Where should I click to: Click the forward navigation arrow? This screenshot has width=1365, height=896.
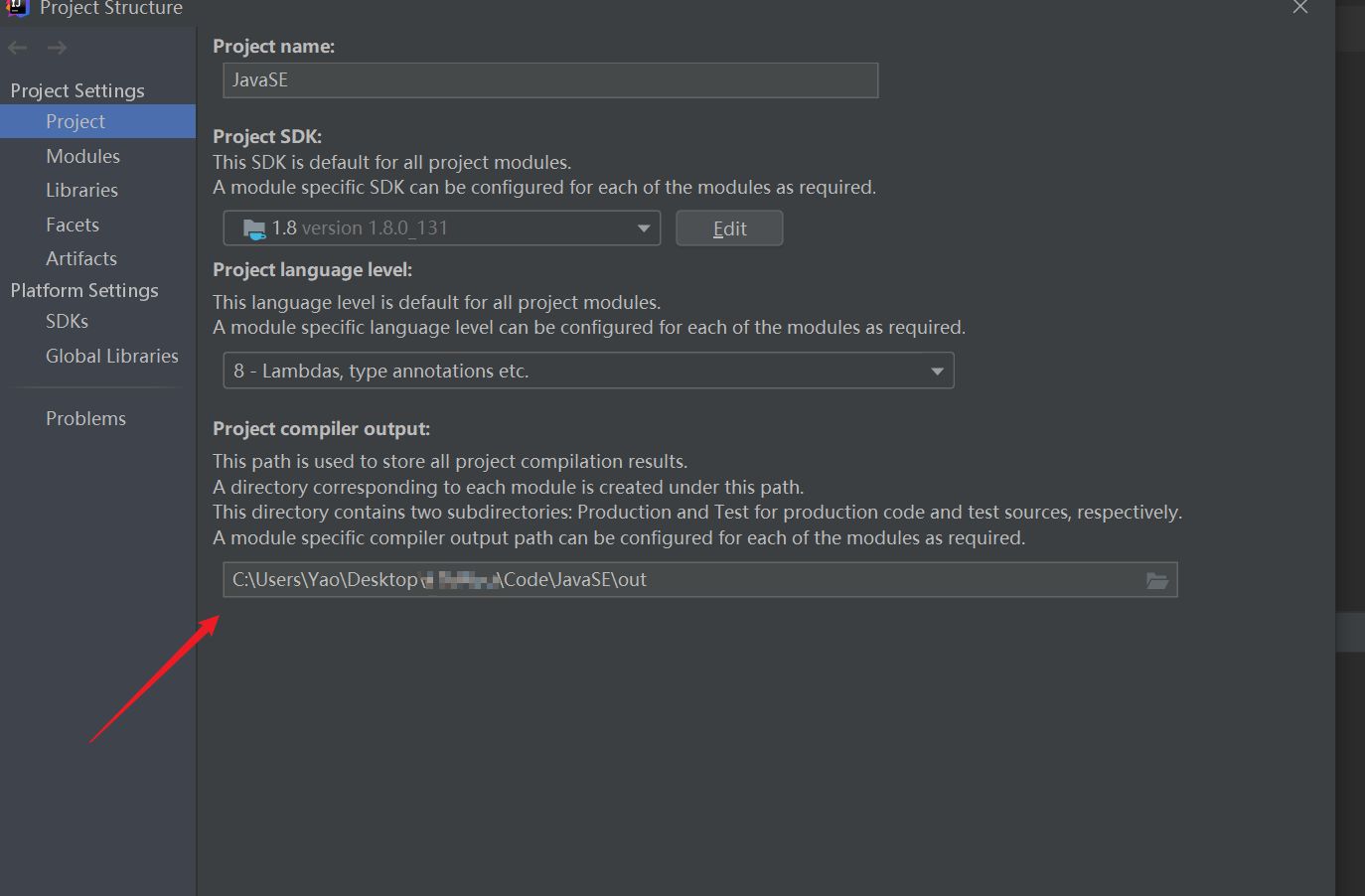tap(57, 48)
